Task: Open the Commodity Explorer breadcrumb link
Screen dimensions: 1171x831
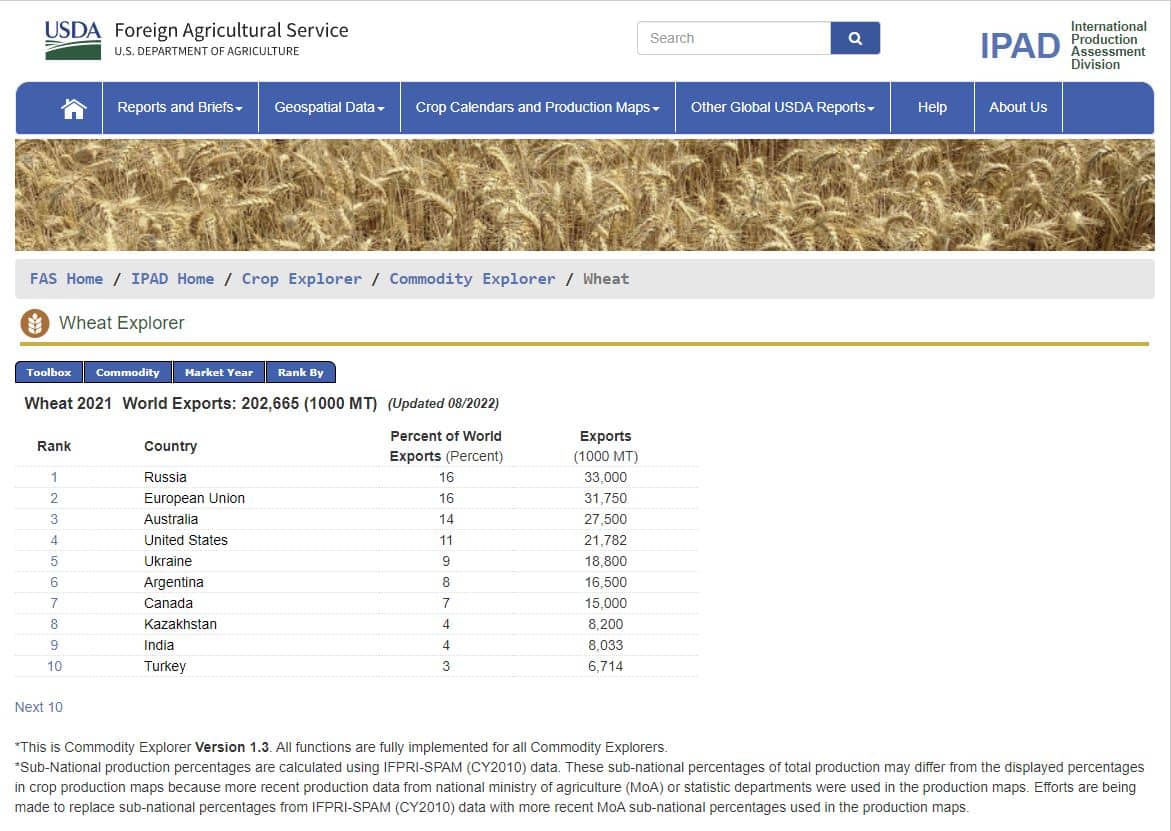Action: coord(472,279)
